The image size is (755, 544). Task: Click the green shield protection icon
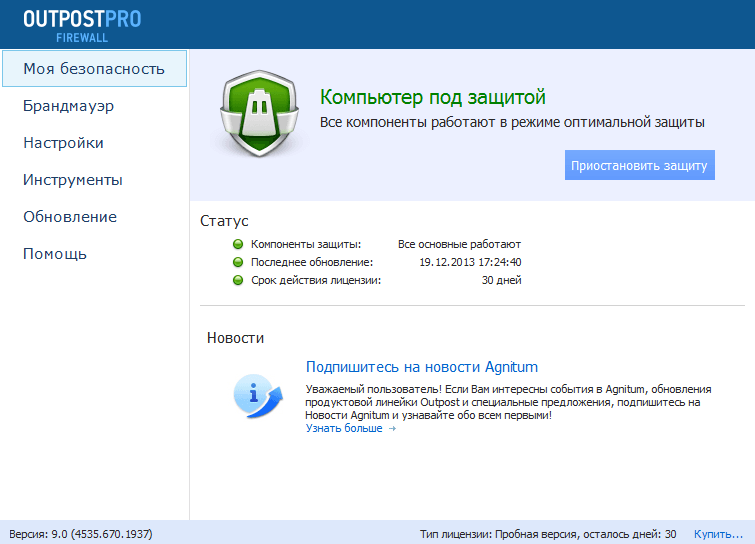260,114
